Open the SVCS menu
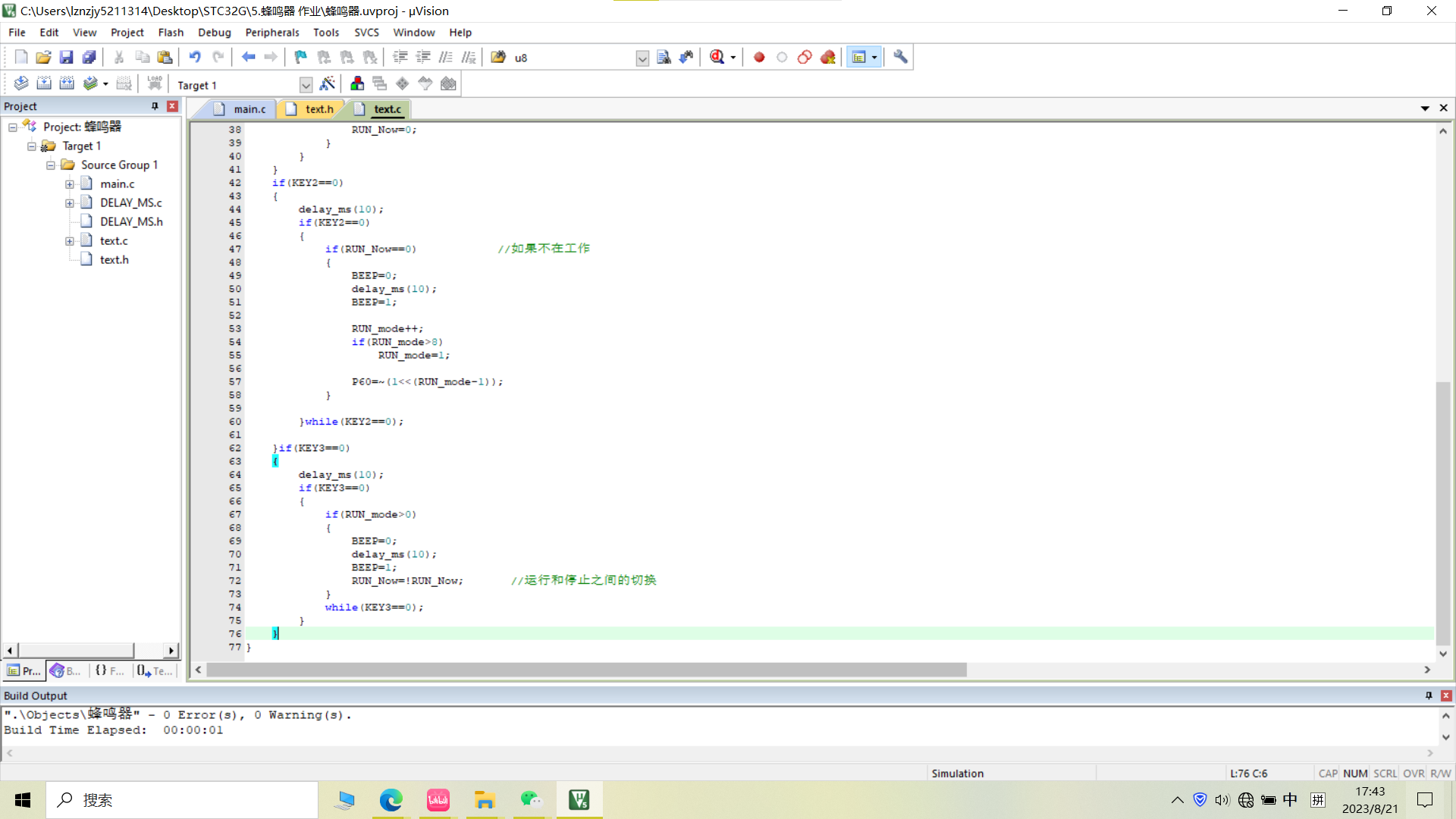 tap(366, 33)
